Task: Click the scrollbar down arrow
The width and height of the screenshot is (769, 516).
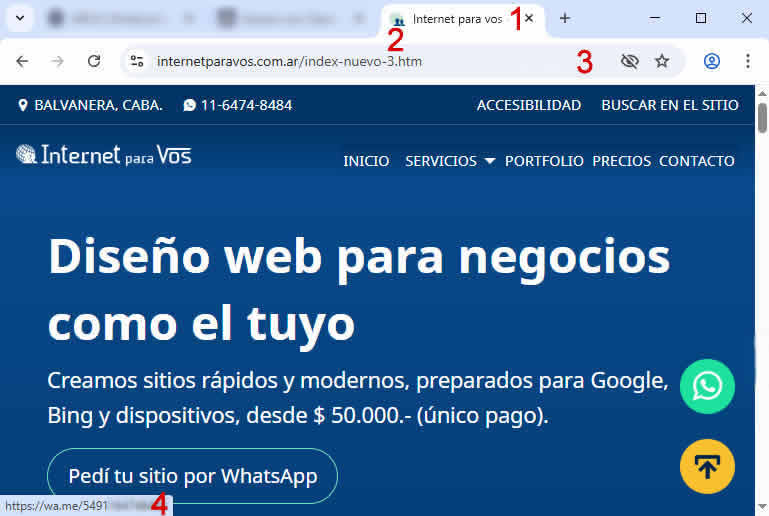Action: [x=762, y=506]
